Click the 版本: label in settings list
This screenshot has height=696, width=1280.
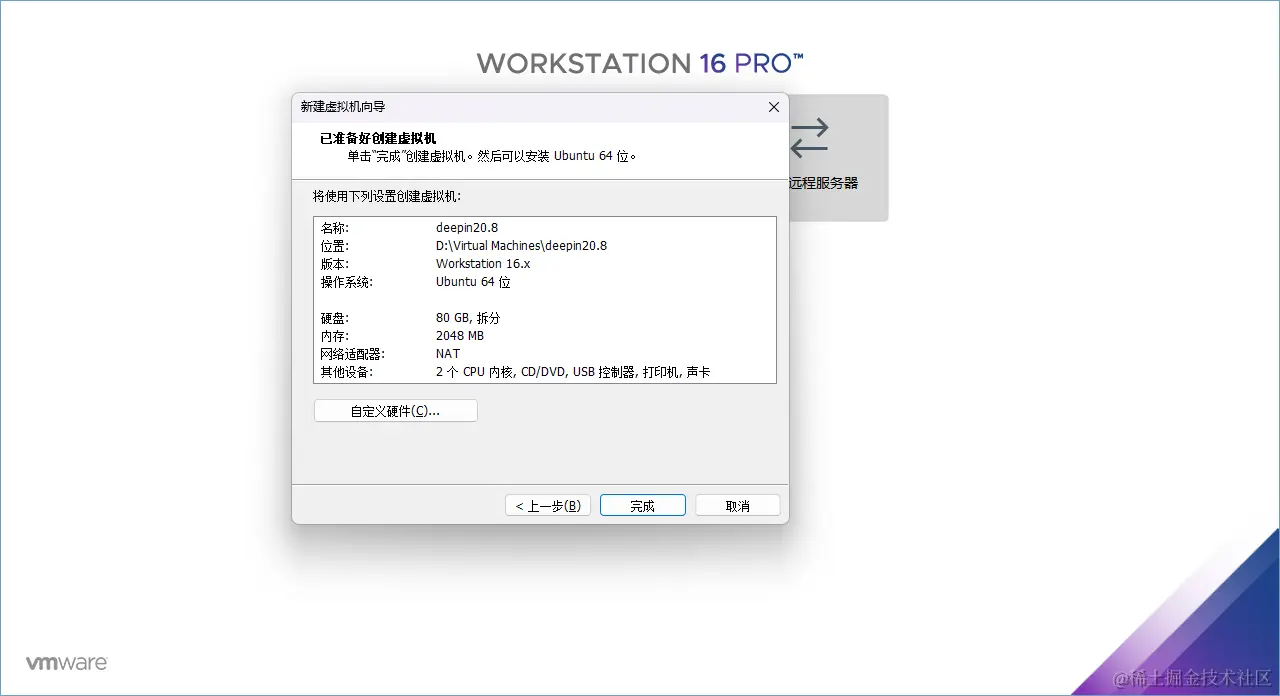pos(335,264)
